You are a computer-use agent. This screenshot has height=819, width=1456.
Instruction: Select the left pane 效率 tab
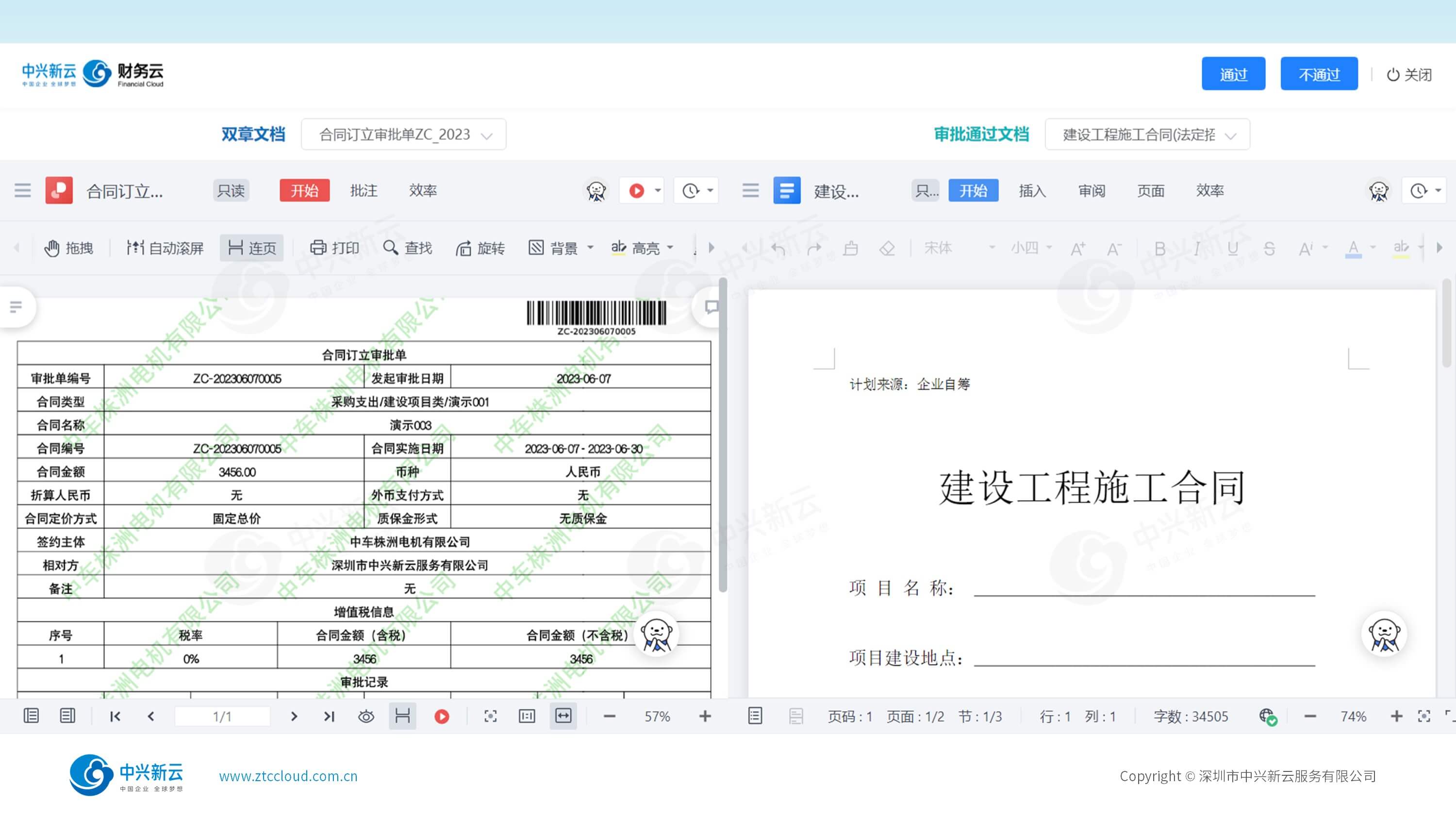423,190
